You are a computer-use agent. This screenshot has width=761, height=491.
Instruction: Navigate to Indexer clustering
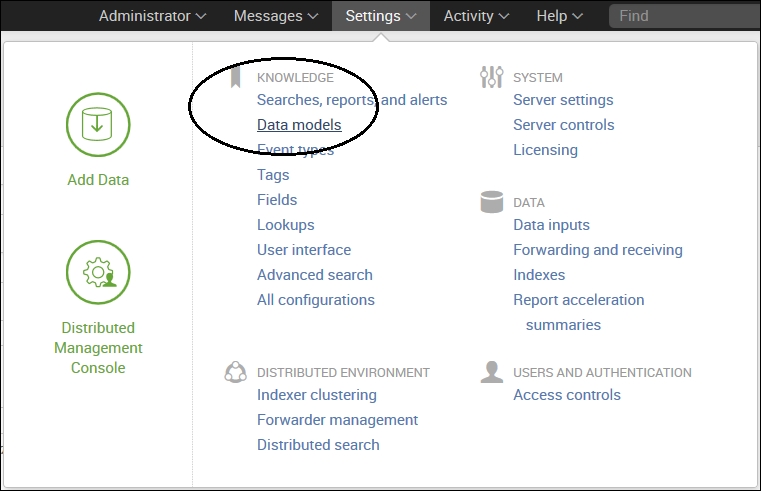[317, 395]
